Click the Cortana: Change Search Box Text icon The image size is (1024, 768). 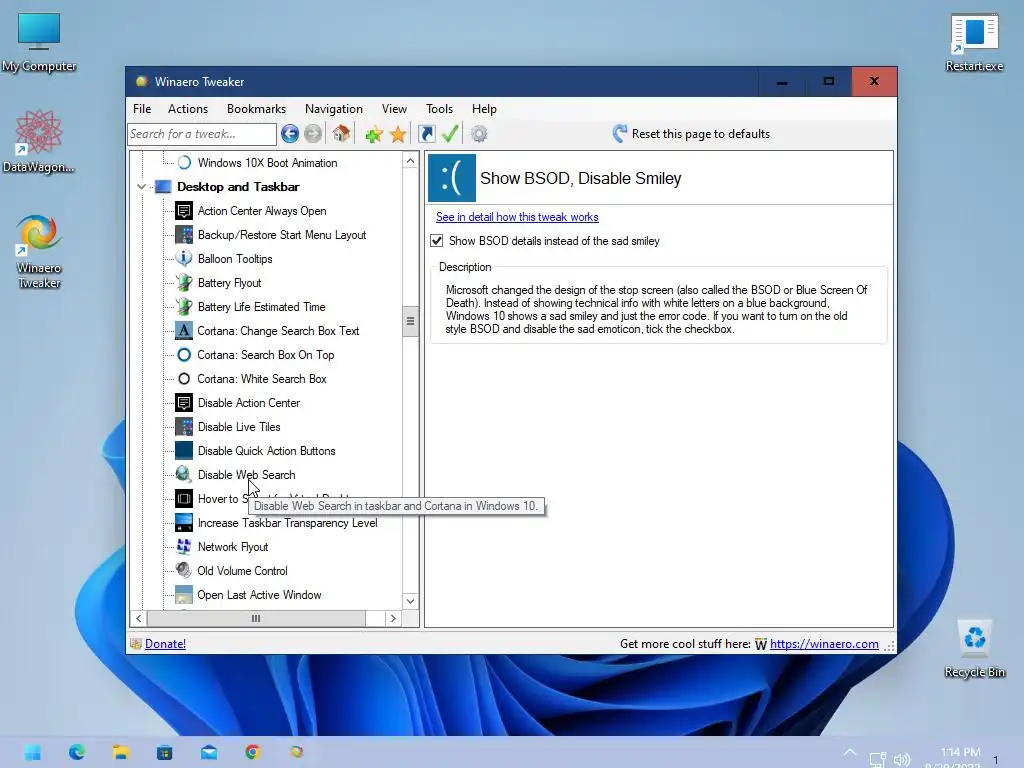click(x=184, y=330)
